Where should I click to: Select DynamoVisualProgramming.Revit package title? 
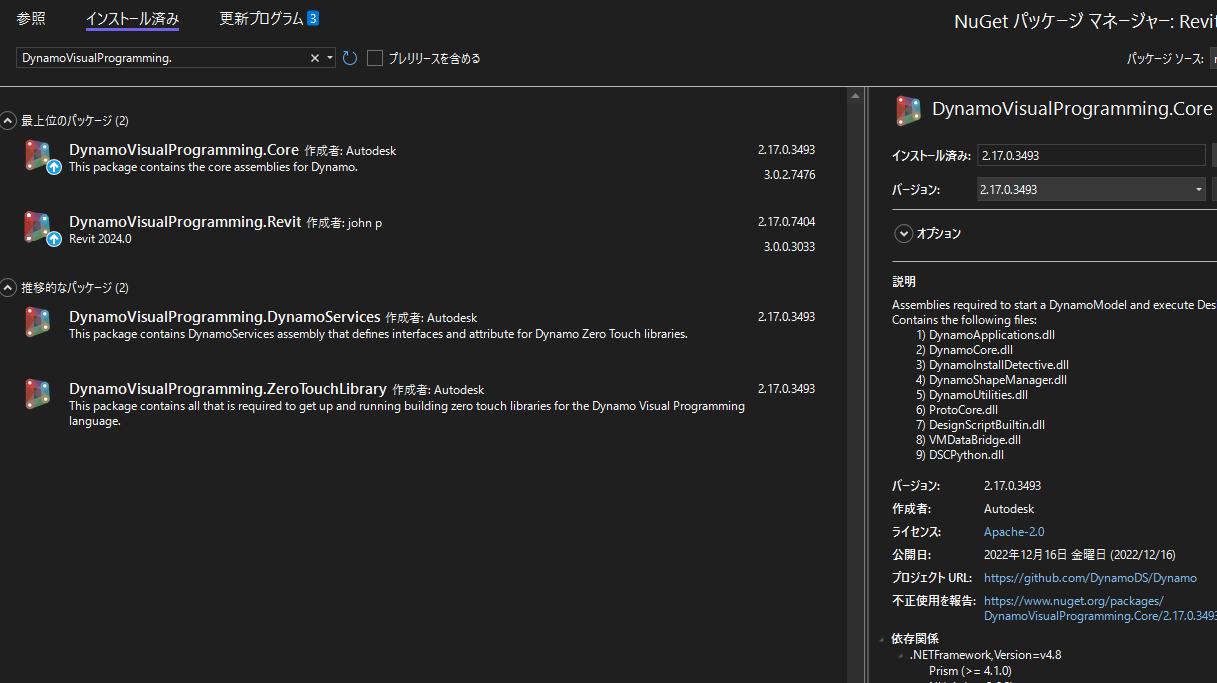[185, 222]
